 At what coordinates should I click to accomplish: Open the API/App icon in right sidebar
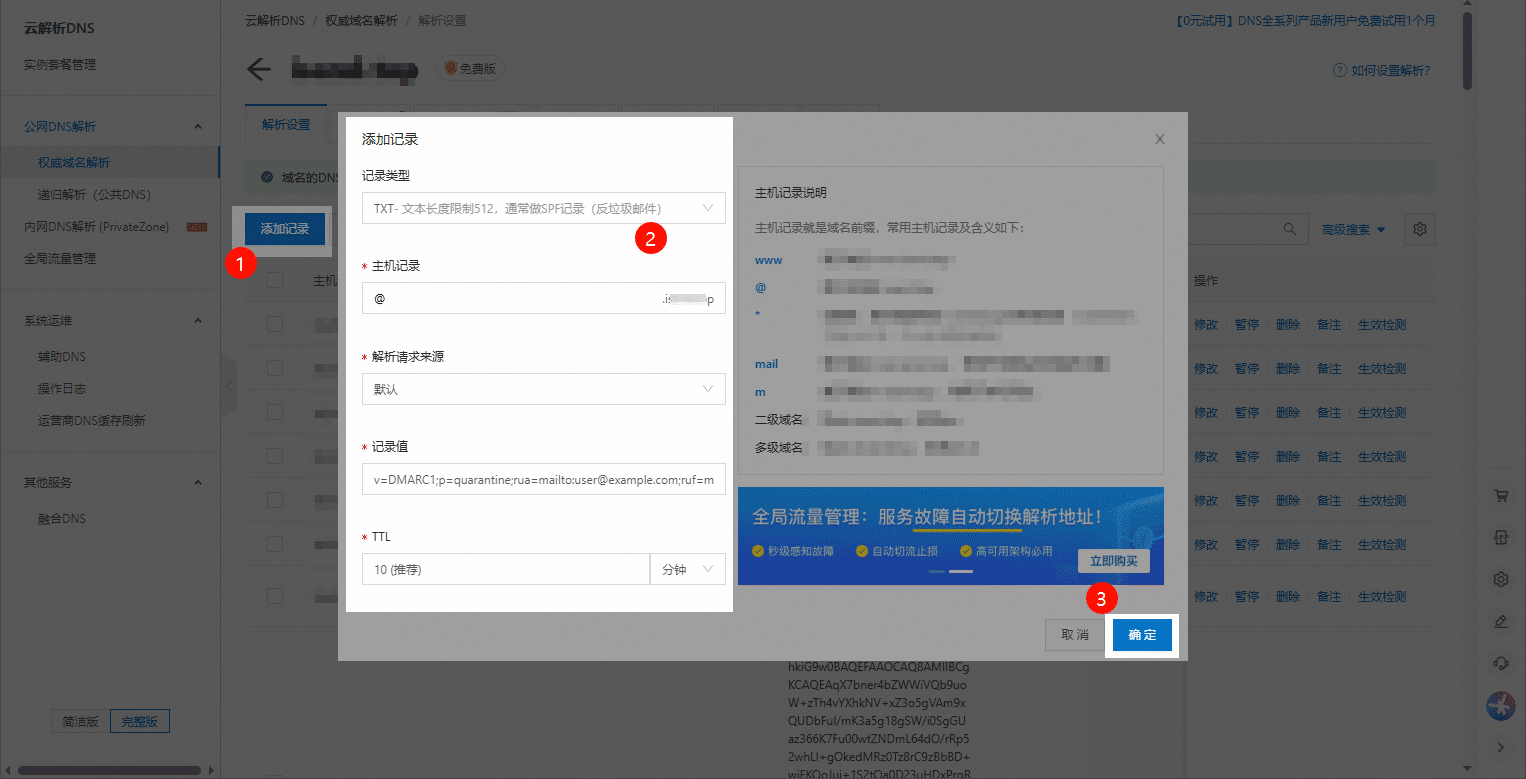click(x=1501, y=537)
